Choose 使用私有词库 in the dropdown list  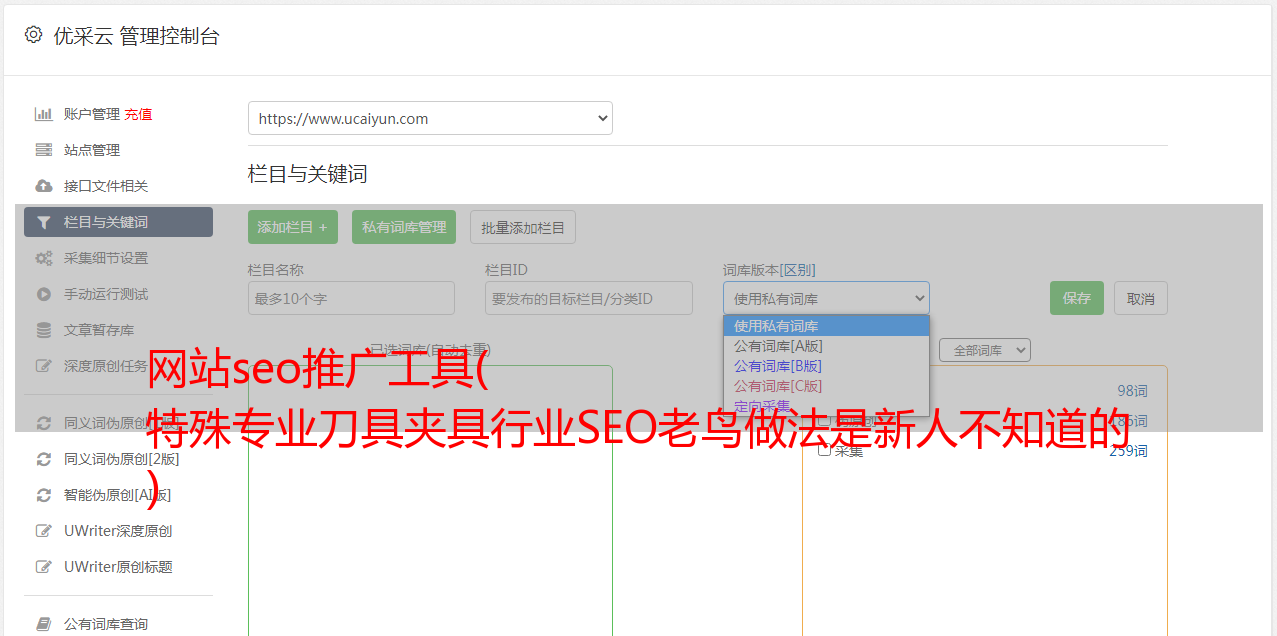(x=826, y=326)
